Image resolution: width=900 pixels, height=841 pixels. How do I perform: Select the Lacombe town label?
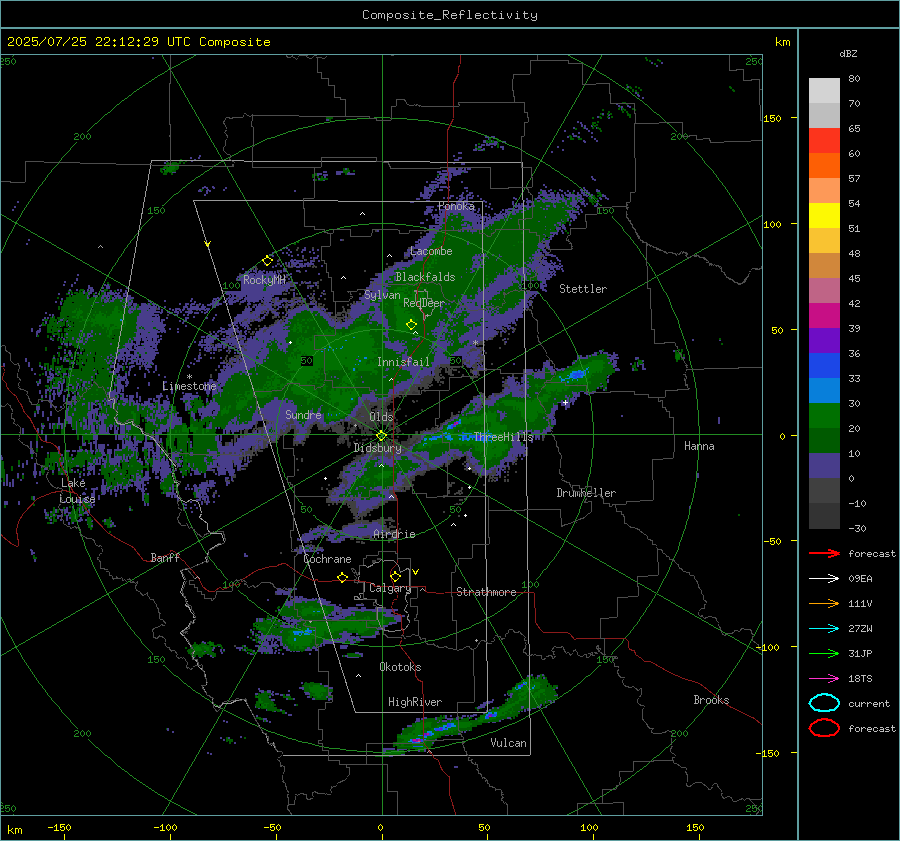click(x=431, y=251)
